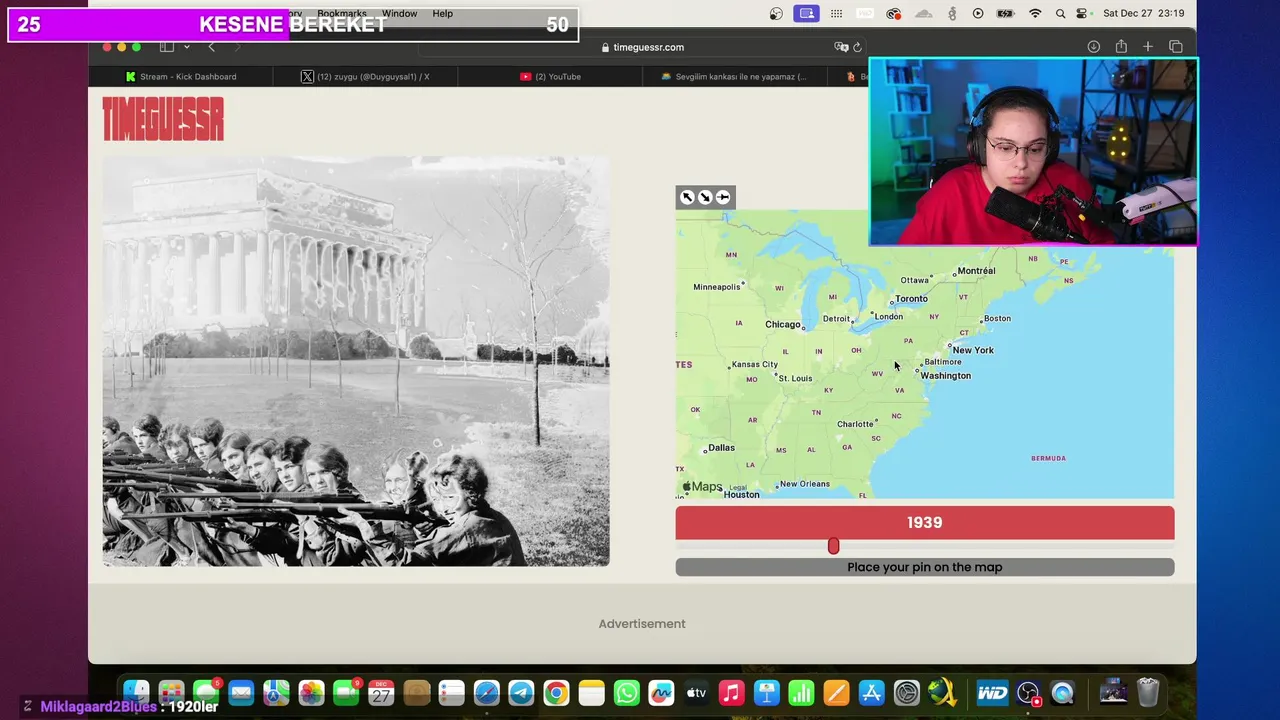Open Finder from the dock
Viewport: 1280px width, 720px height.
pos(136,692)
